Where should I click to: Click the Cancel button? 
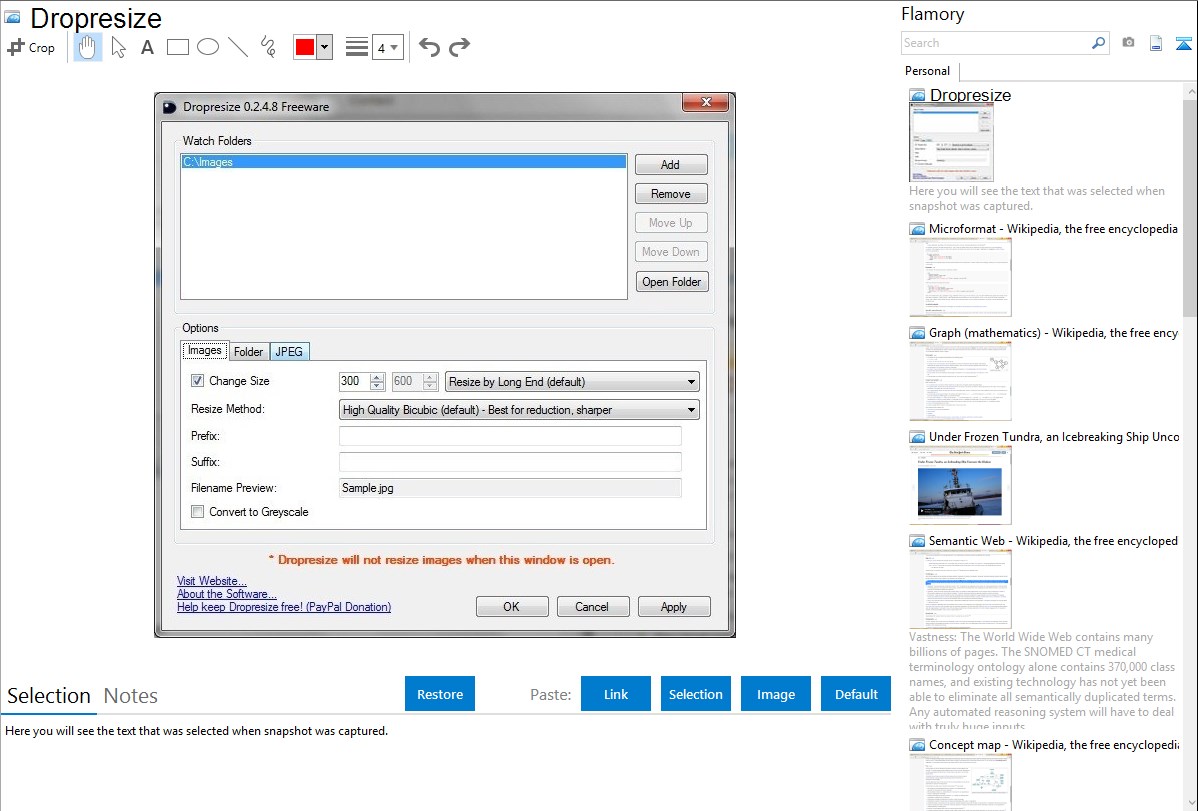593,606
